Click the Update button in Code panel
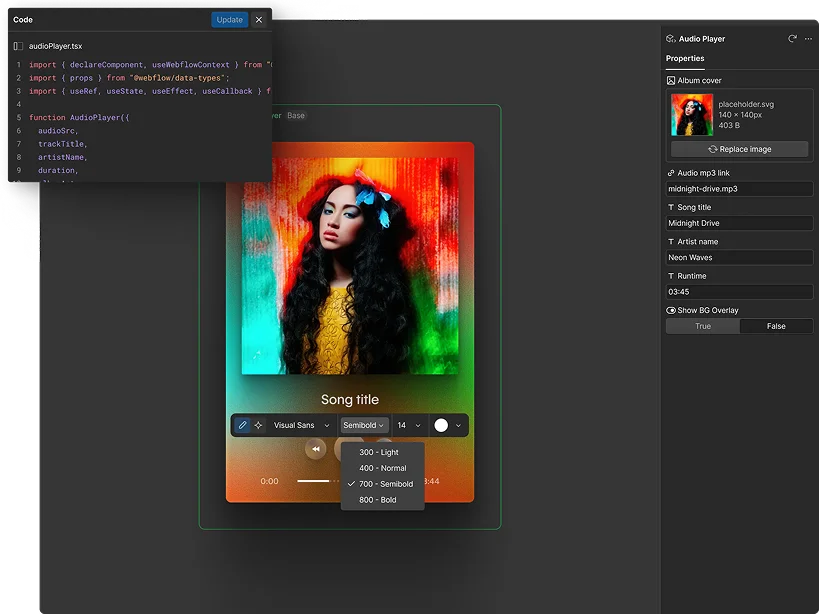The image size is (819, 614). (229, 20)
